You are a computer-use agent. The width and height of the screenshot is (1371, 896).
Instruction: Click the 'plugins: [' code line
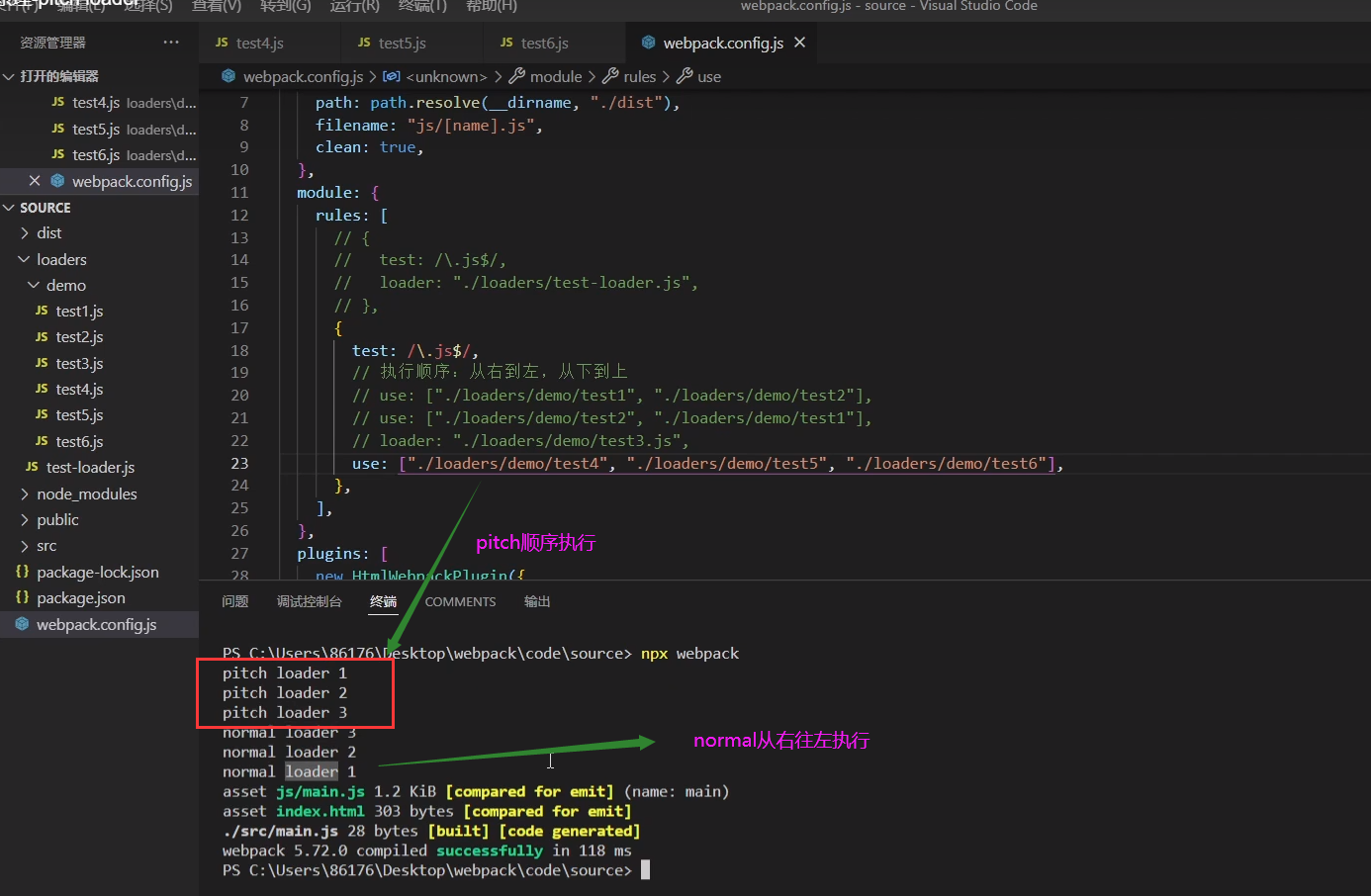pyautogui.click(x=342, y=554)
